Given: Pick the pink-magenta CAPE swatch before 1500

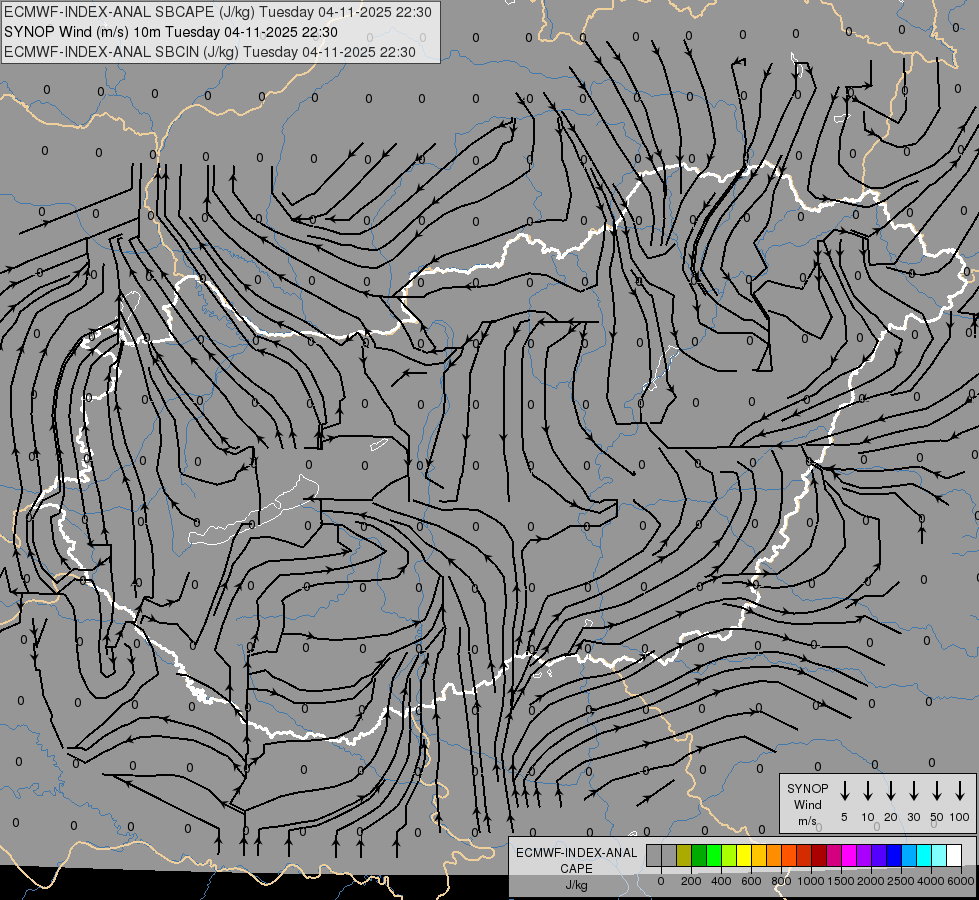Looking at the screenshot, I should point(834,856).
